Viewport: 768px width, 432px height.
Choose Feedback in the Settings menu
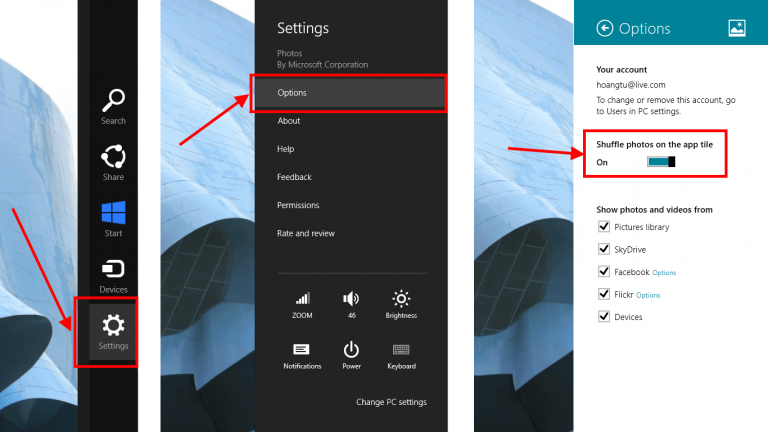point(294,177)
